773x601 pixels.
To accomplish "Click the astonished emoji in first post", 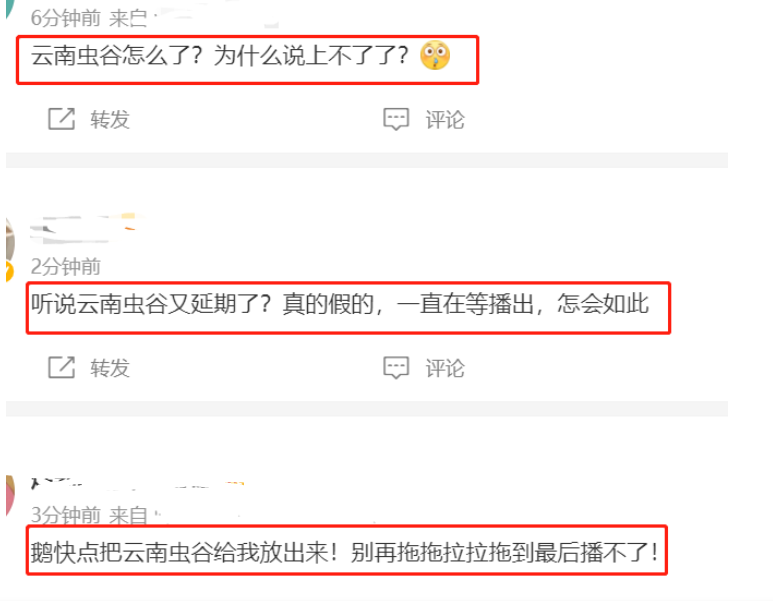I will click(x=435, y=55).
